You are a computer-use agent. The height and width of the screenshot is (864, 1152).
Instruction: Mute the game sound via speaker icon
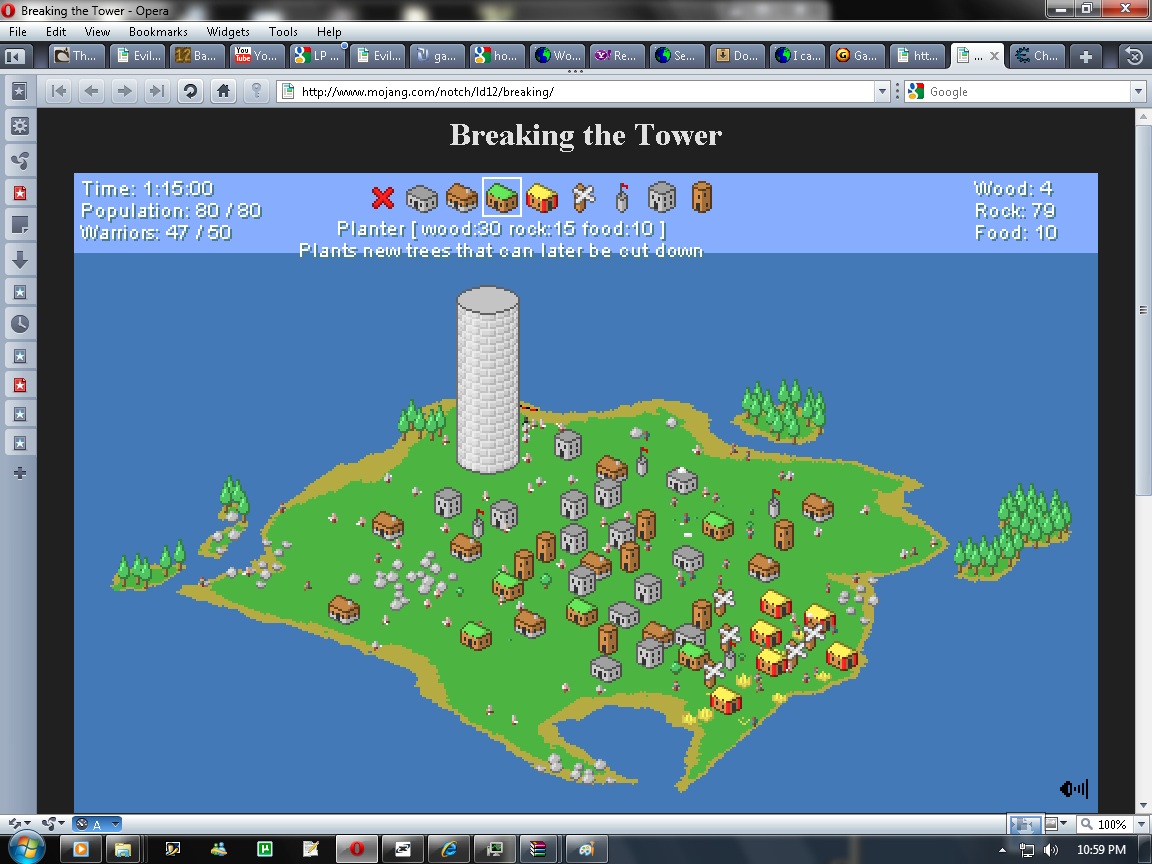pyautogui.click(x=1073, y=789)
